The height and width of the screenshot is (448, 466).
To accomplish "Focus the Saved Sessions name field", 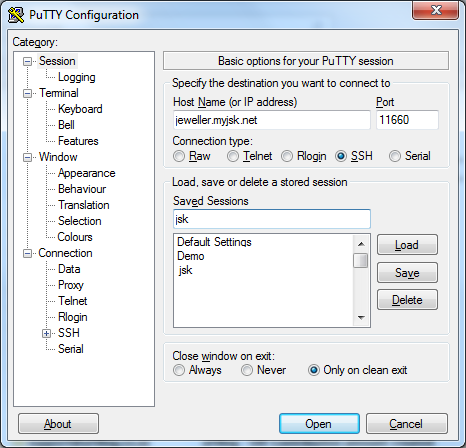I will tap(272, 219).
